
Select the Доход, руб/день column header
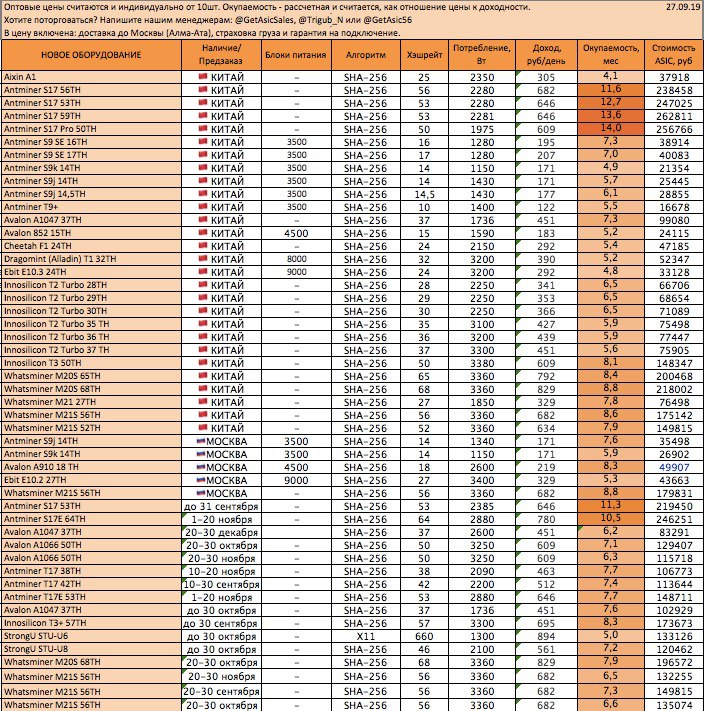(546, 55)
